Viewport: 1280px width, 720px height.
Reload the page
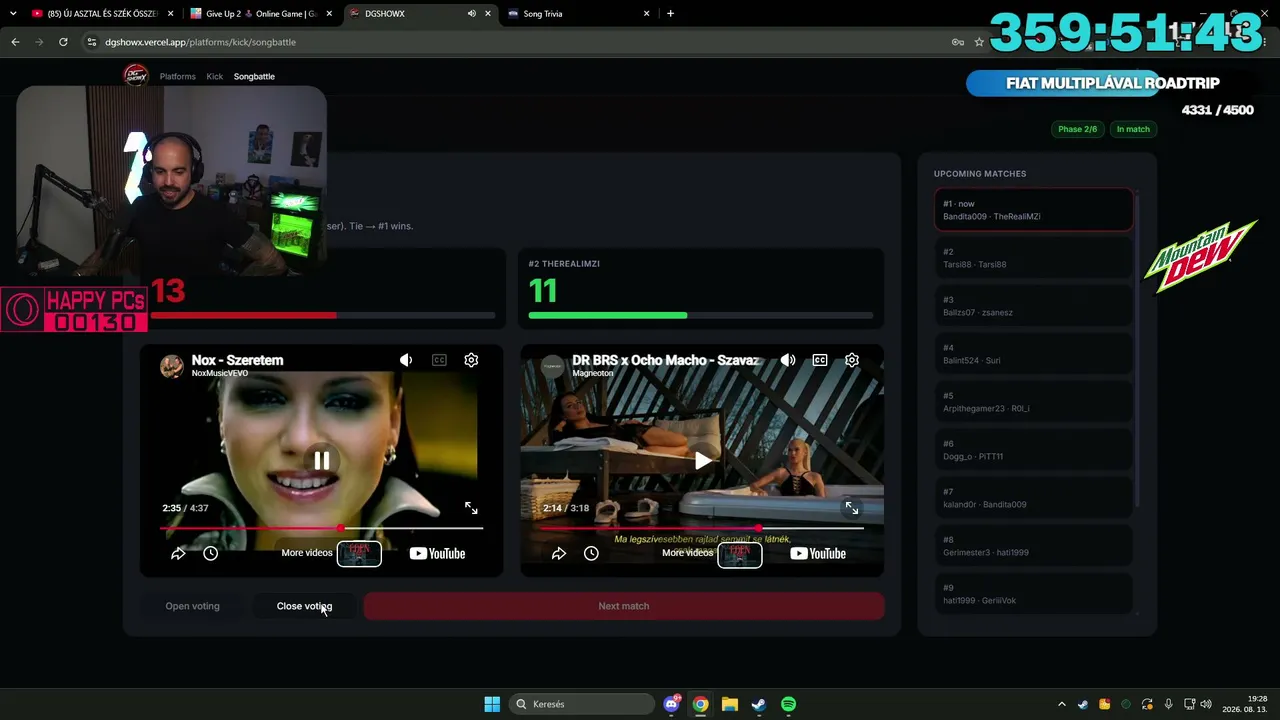click(63, 42)
